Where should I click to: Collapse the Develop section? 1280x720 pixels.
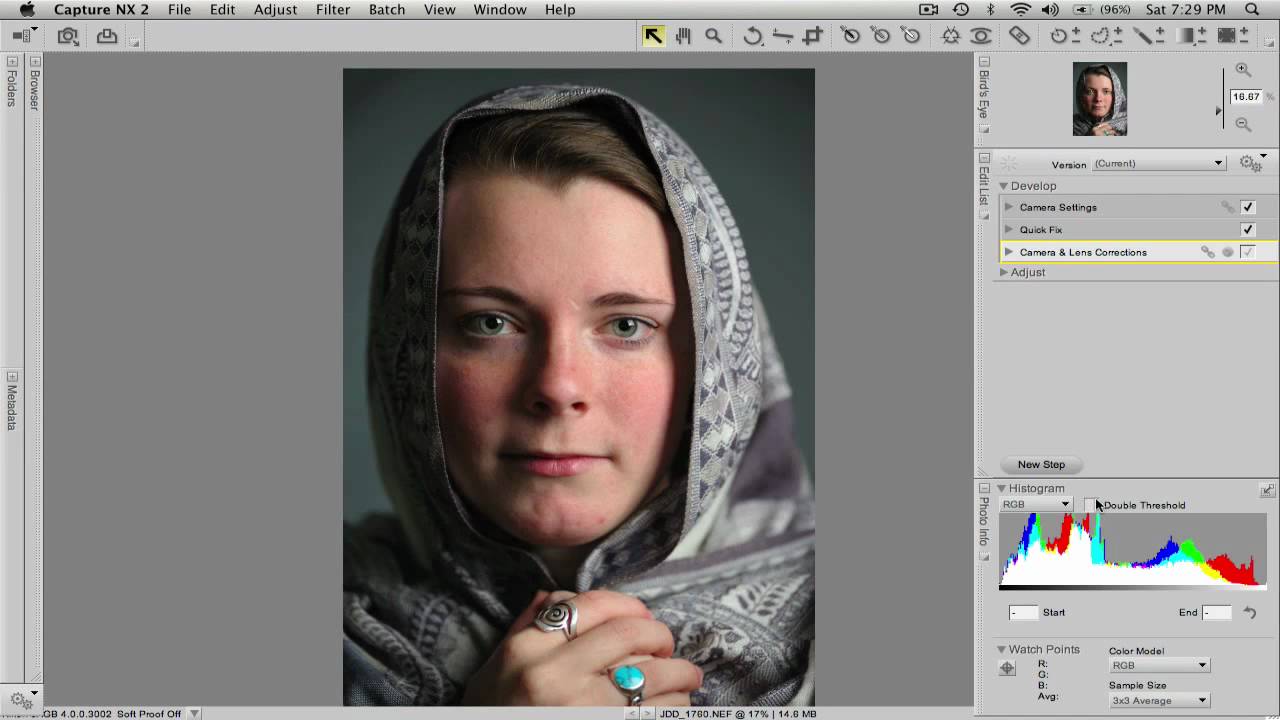pos(1003,186)
